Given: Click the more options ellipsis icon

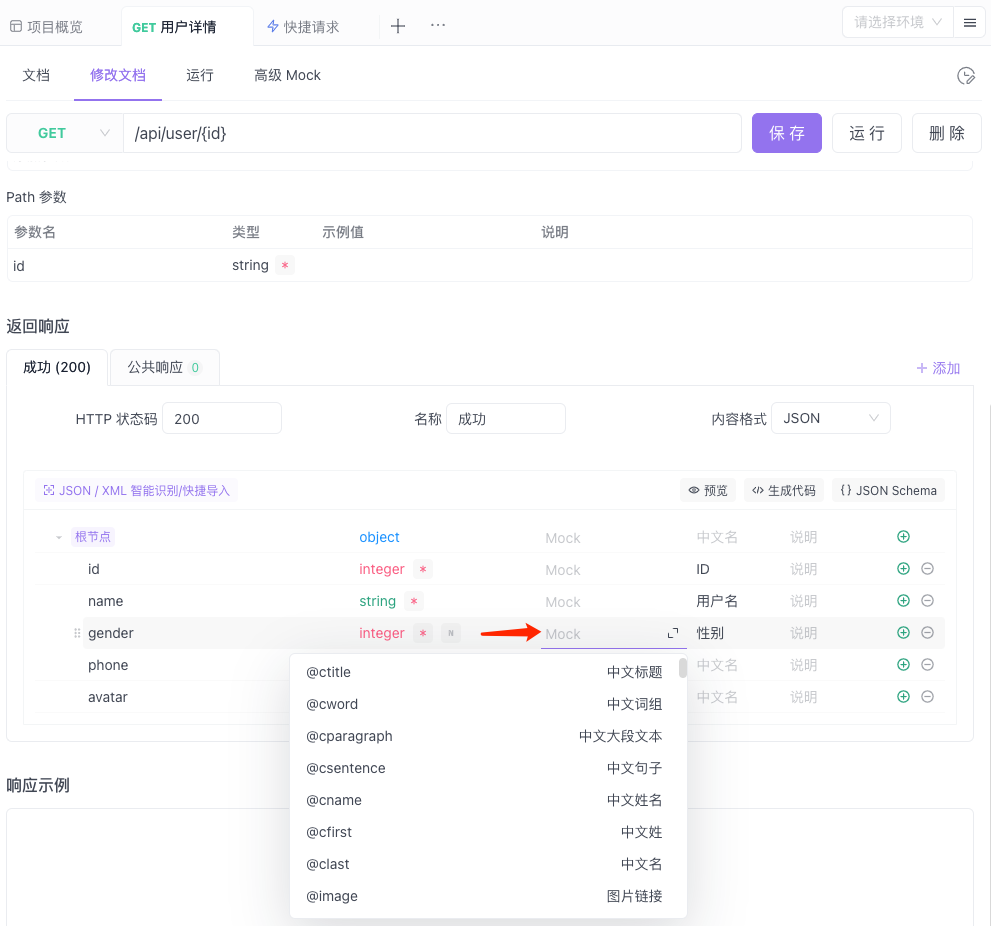Looking at the screenshot, I should 437,26.
